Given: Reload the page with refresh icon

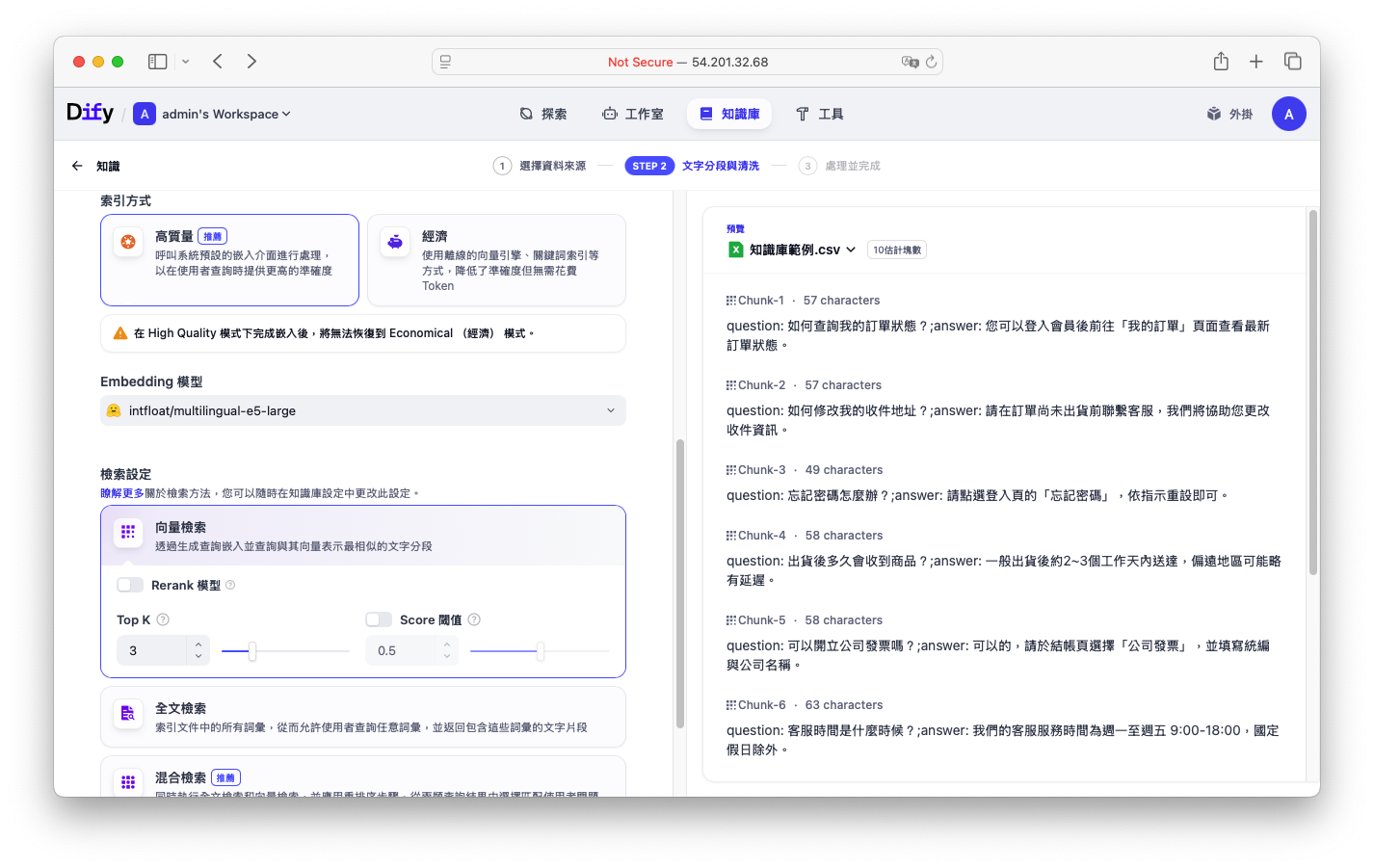Looking at the screenshot, I should tap(931, 62).
